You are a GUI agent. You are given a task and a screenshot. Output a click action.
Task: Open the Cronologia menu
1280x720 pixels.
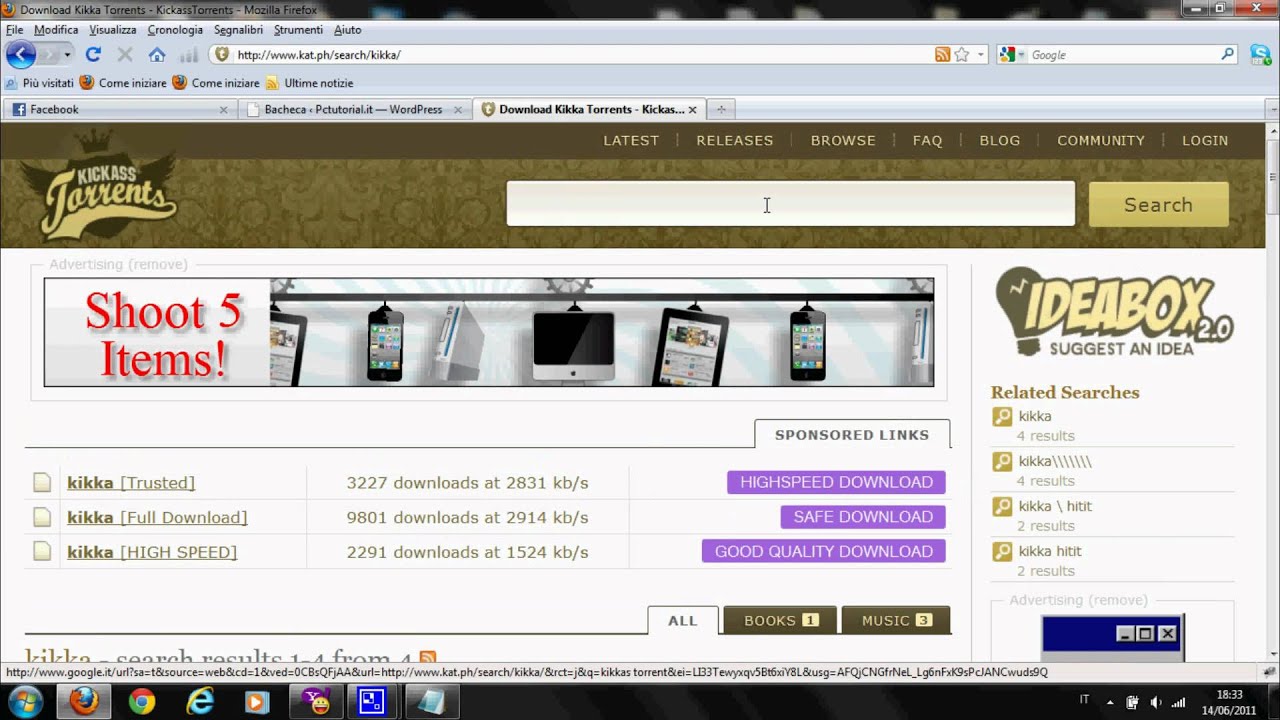point(175,30)
